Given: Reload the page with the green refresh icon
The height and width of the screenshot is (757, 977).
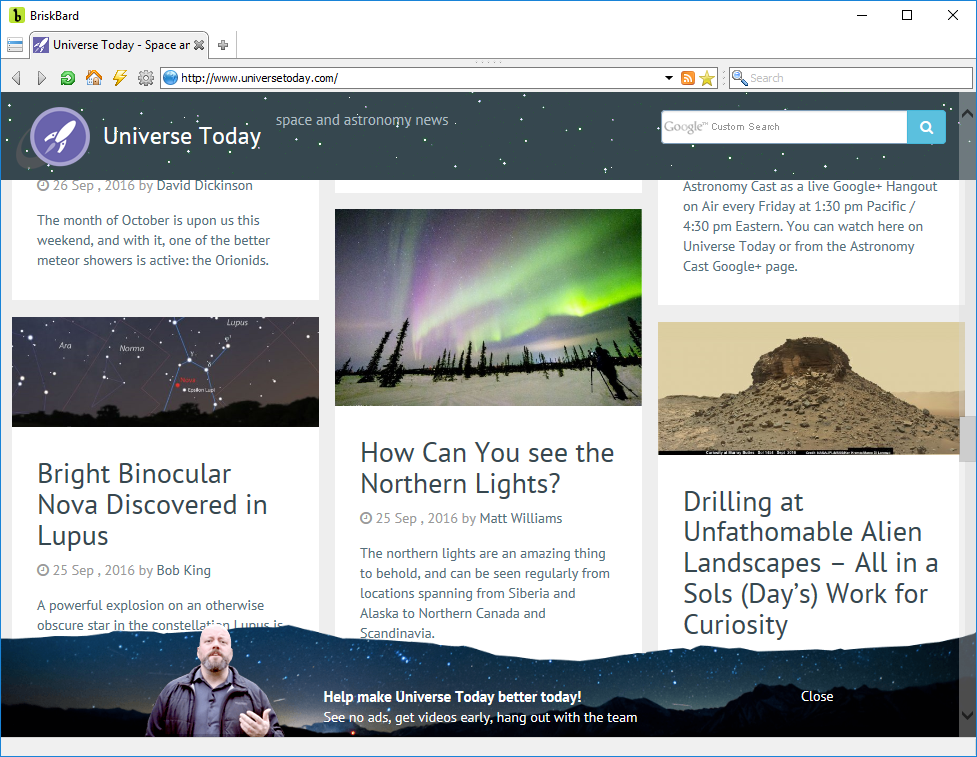Looking at the screenshot, I should pos(67,78).
